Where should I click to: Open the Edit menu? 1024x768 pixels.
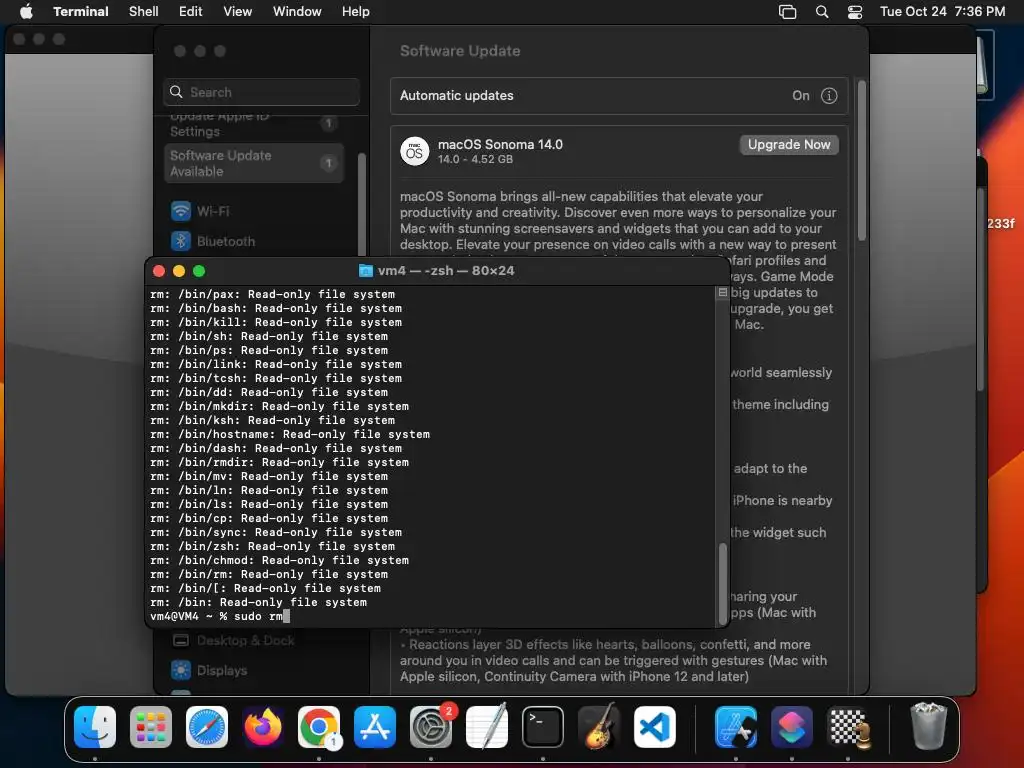click(x=190, y=11)
